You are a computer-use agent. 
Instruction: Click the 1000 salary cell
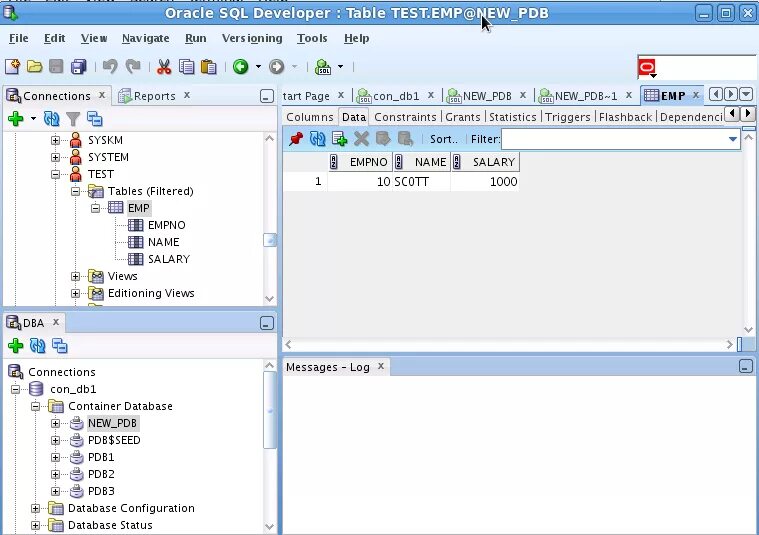(485, 182)
